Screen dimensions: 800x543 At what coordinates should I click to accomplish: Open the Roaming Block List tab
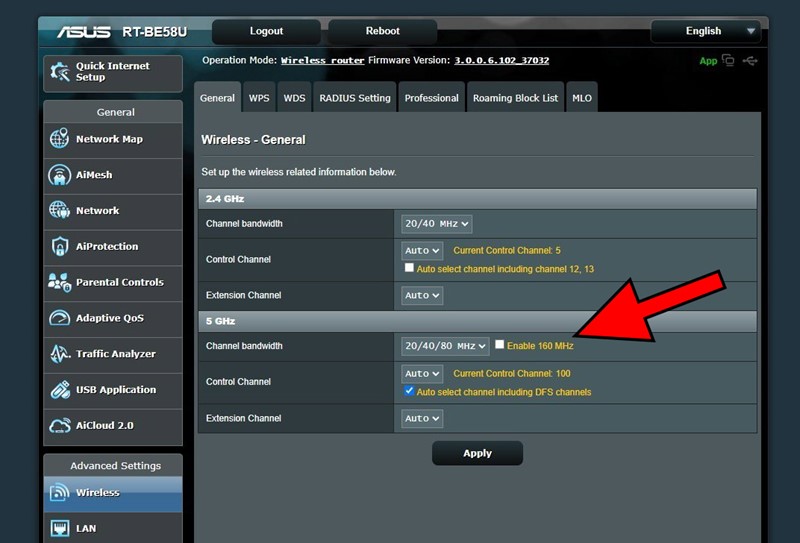click(515, 98)
